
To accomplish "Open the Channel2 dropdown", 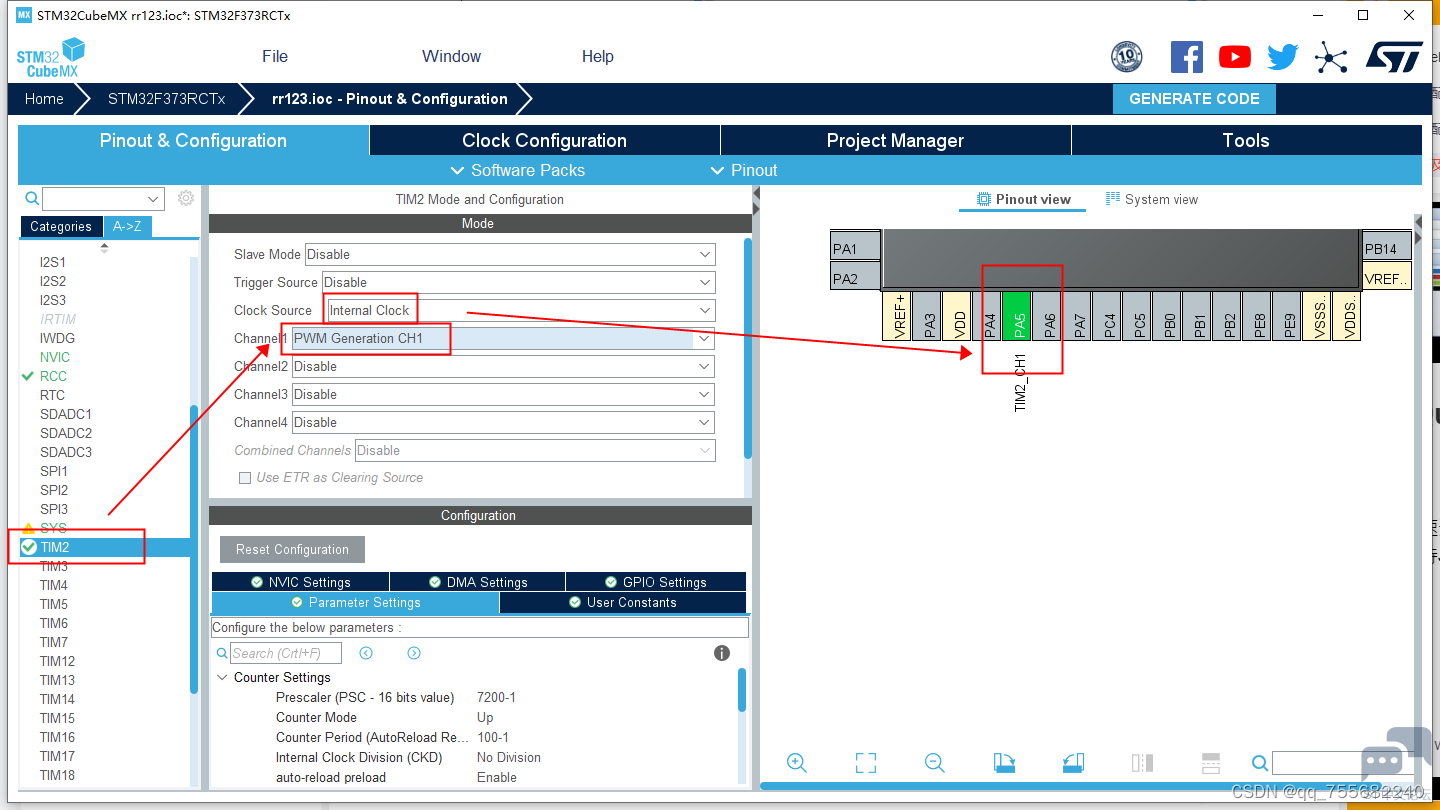I will coord(503,366).
